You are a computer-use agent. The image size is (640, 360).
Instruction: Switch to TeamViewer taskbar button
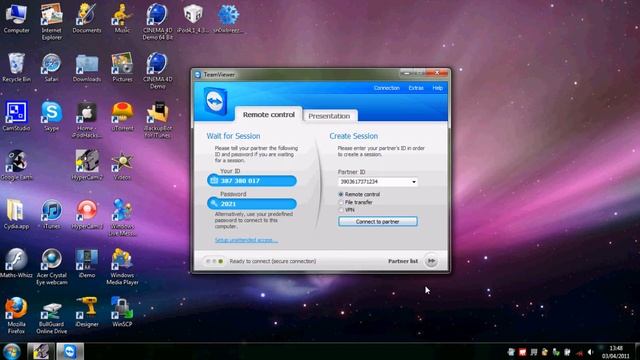coord(70,352)
